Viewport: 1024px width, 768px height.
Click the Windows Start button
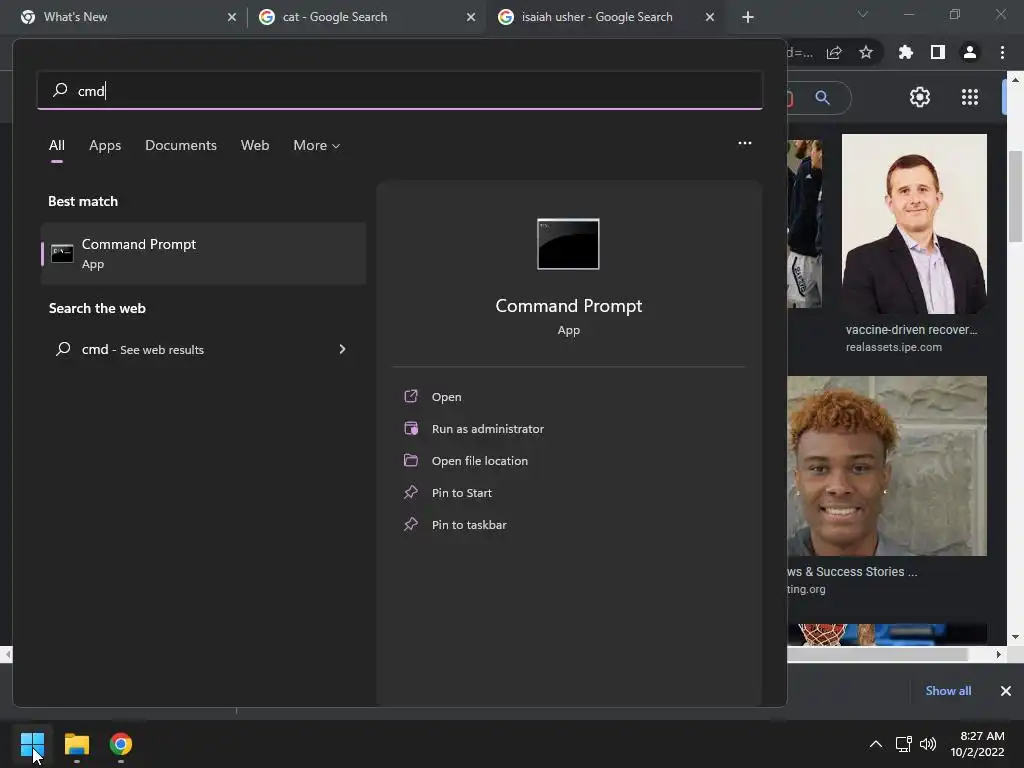32,744
